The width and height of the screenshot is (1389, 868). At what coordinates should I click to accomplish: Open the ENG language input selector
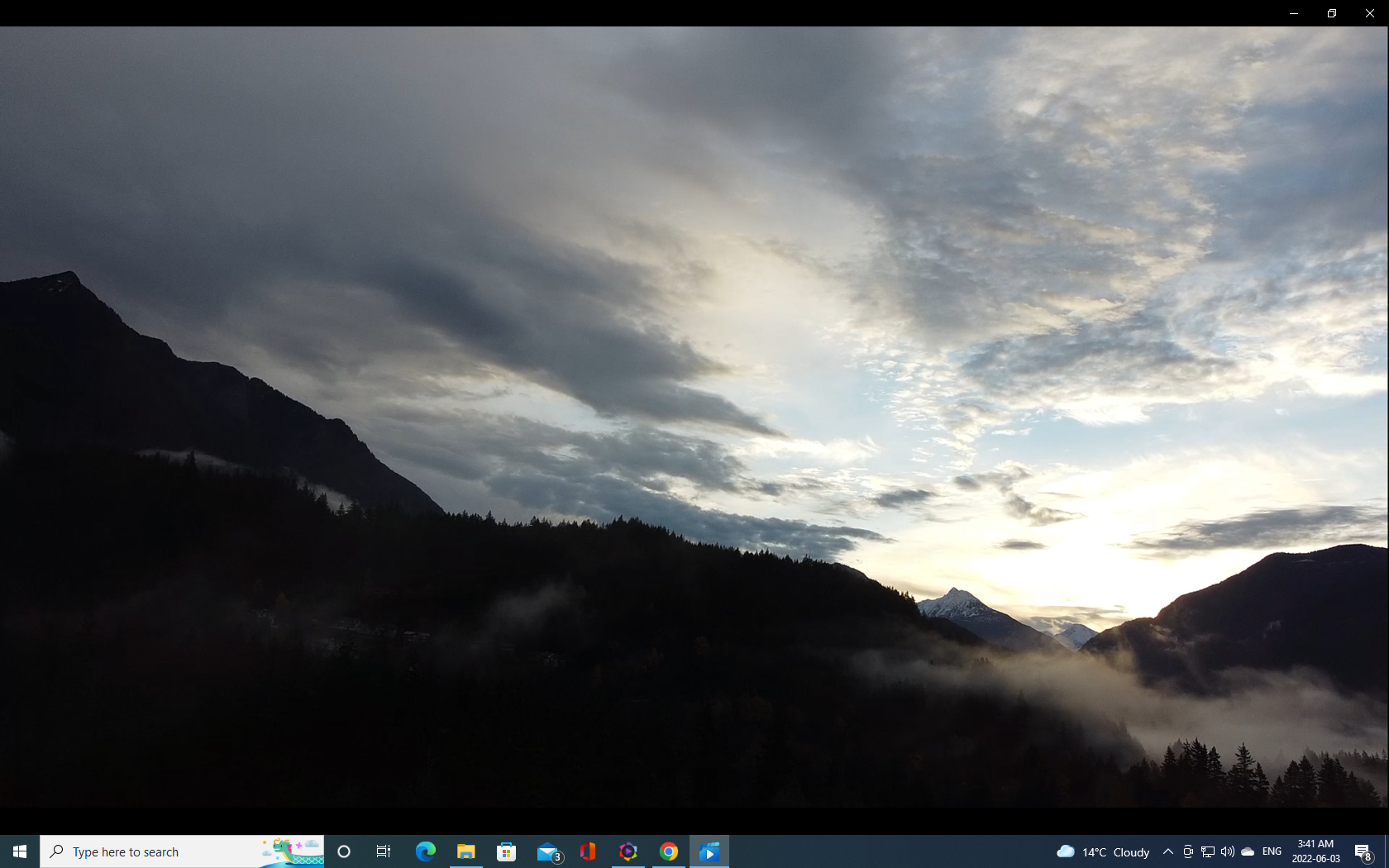(x=1272, y=851)
